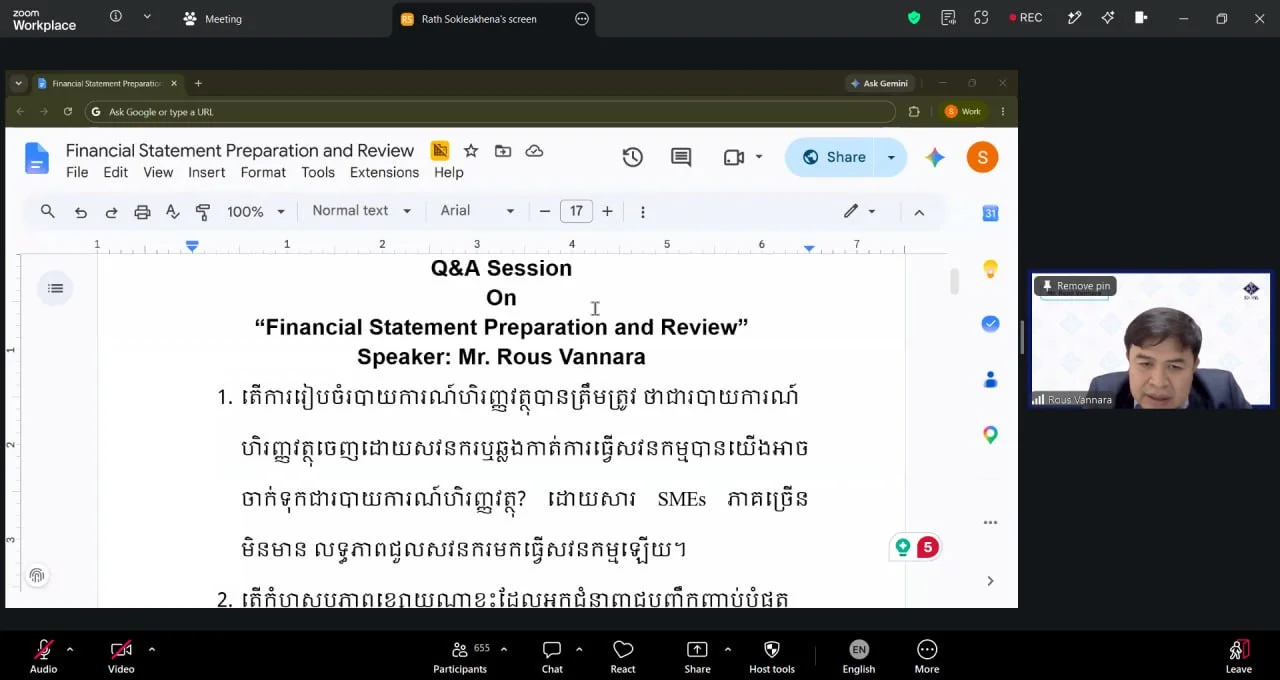Search the menus with the magnifier icon
Image resolution: width=1280 pixels, height=680 pixels.
(x=47, y=211)
